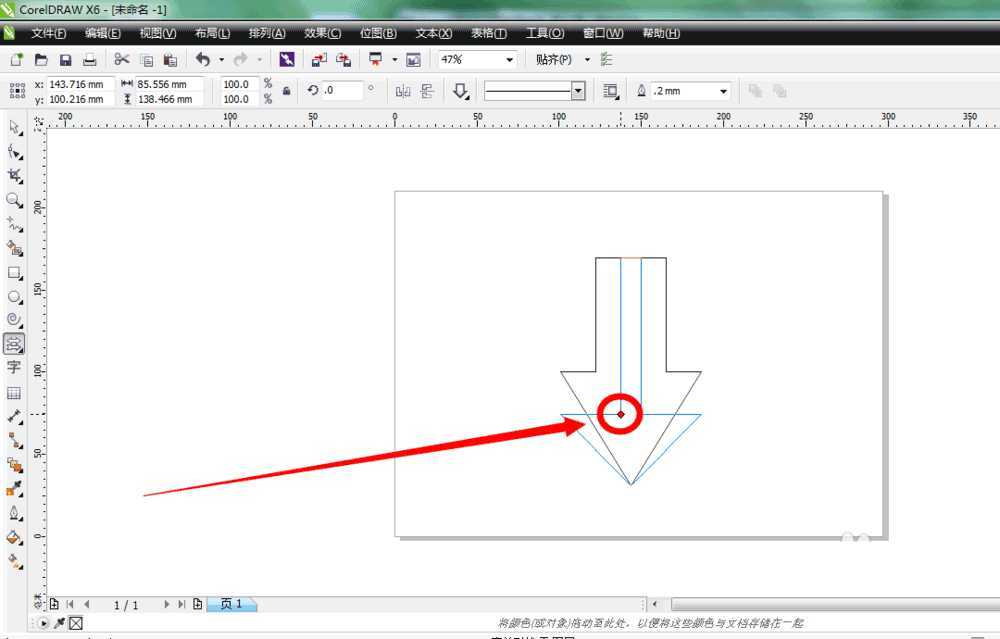Screen dimensions: 1000x639
Task: Click the 贴齐(P) snap button
Action: 553,60
